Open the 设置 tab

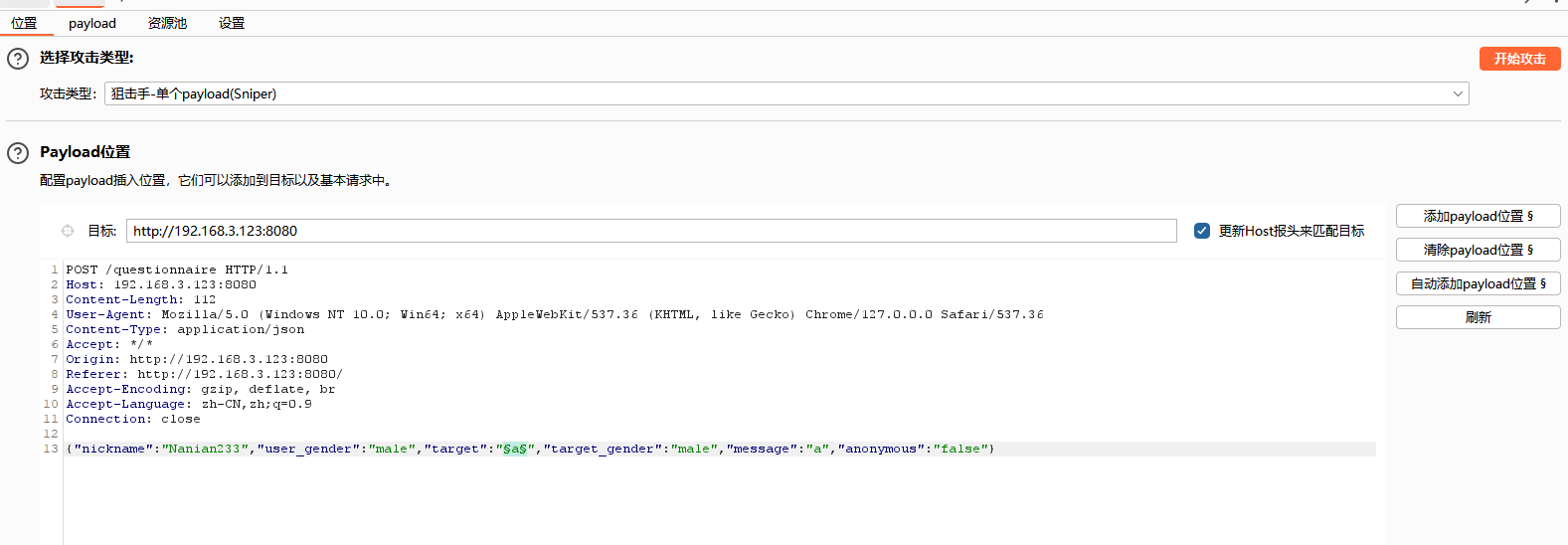[x=232, y=23]
